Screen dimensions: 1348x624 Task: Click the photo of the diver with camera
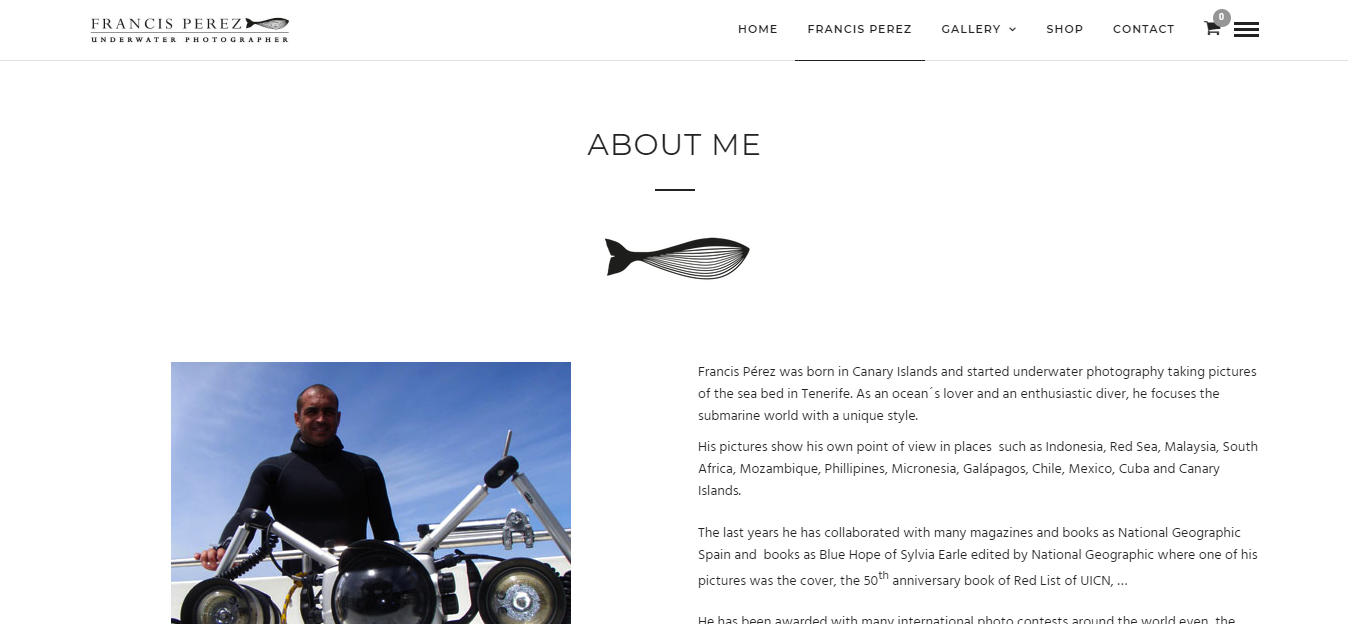pyautogui.click(x=371, y=493)
